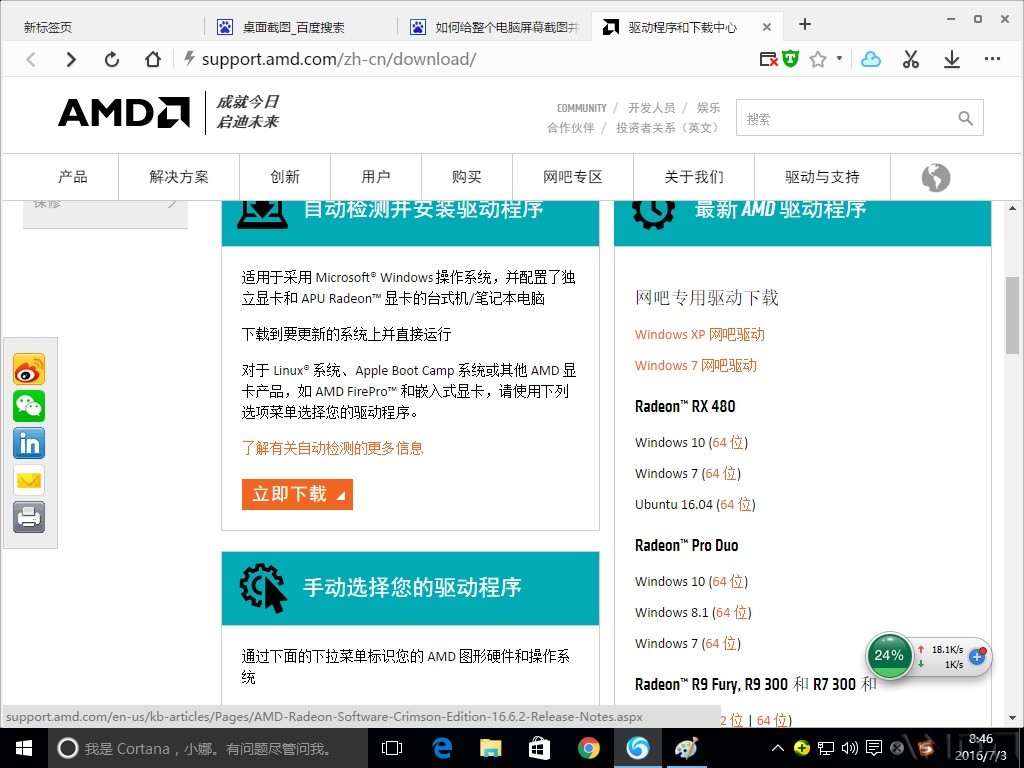Click the scrollbar down arrow
The image size is (1024, 768).
pyautogui.click(x=1012, y=718)
